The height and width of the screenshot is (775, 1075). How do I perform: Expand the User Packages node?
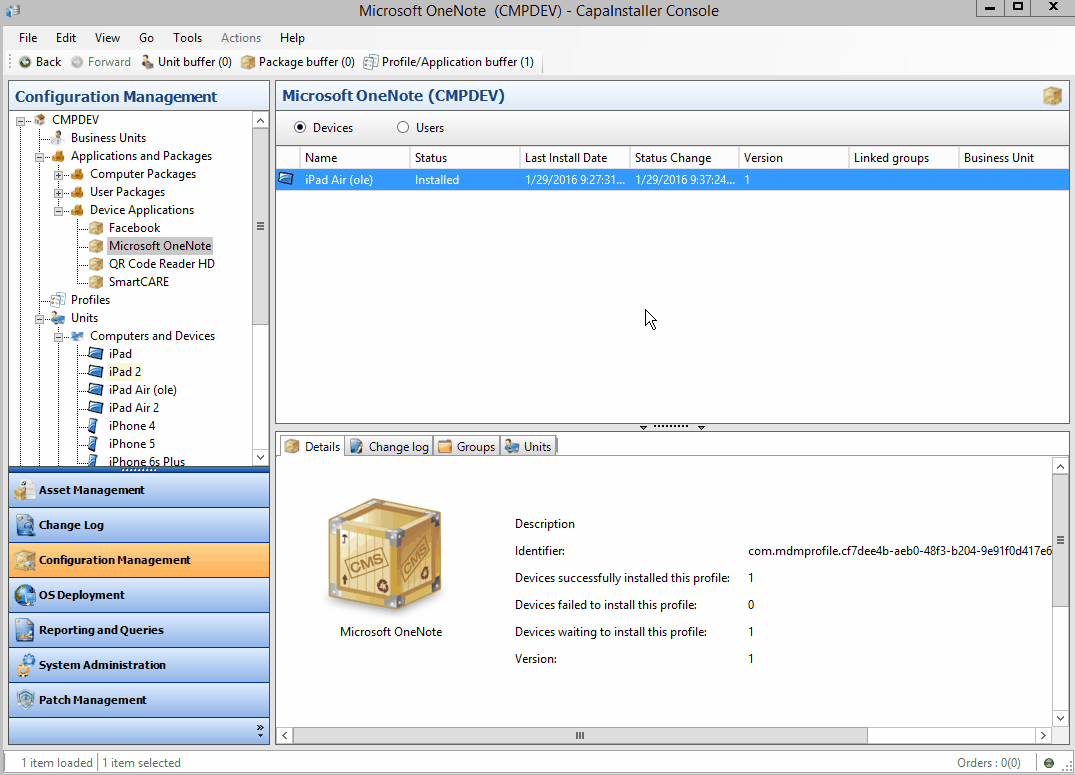(59, 192)
